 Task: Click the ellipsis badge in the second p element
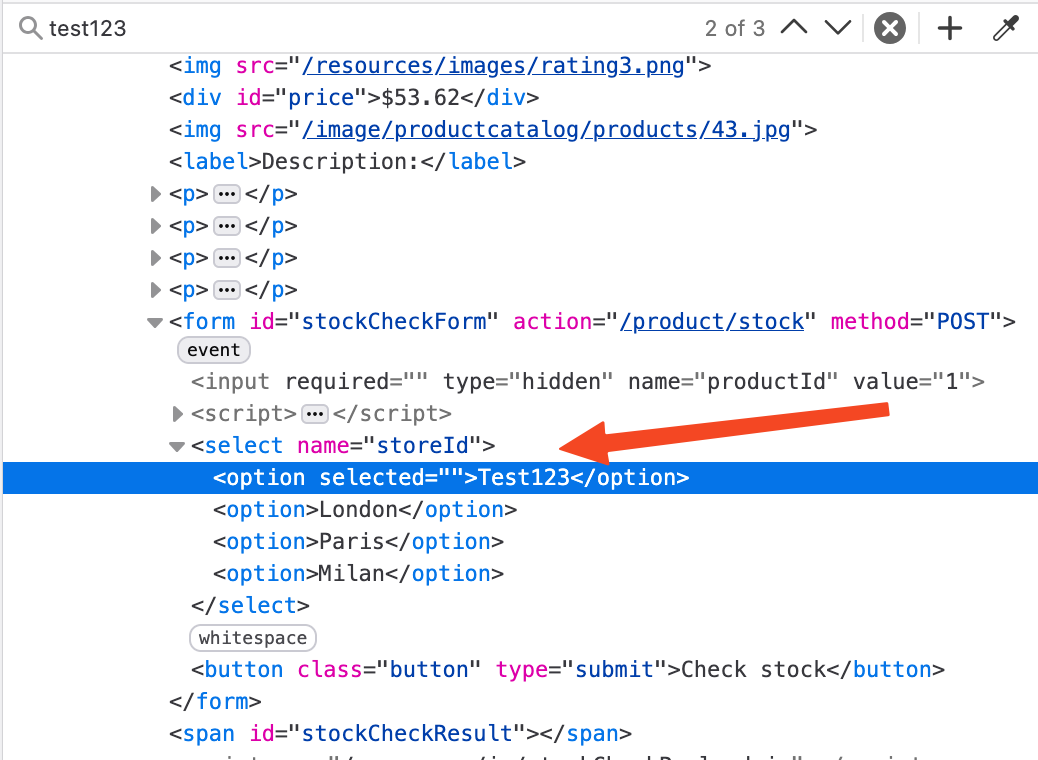(x=227, y=226)
